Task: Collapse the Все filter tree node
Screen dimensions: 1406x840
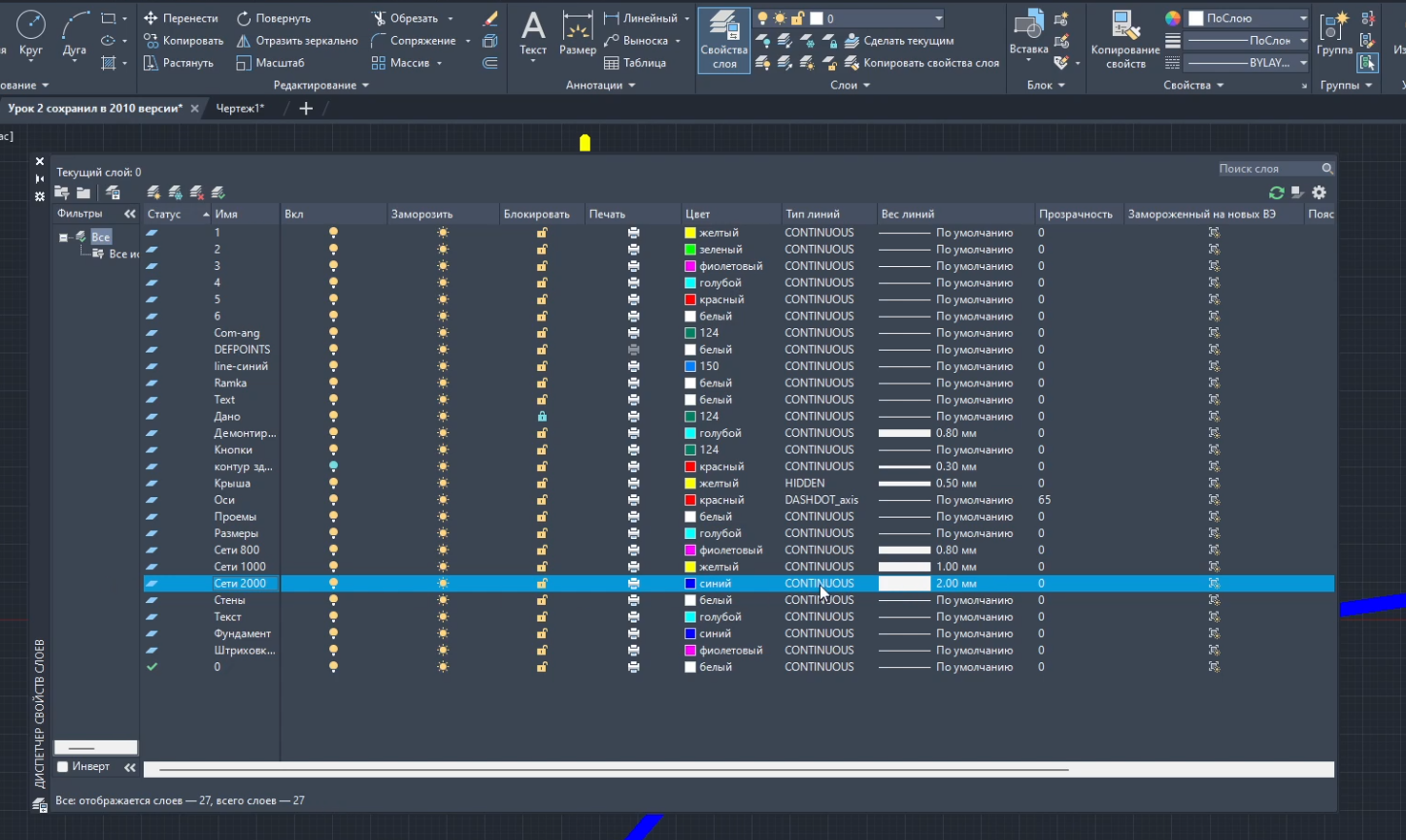Action: click(63, 237)
